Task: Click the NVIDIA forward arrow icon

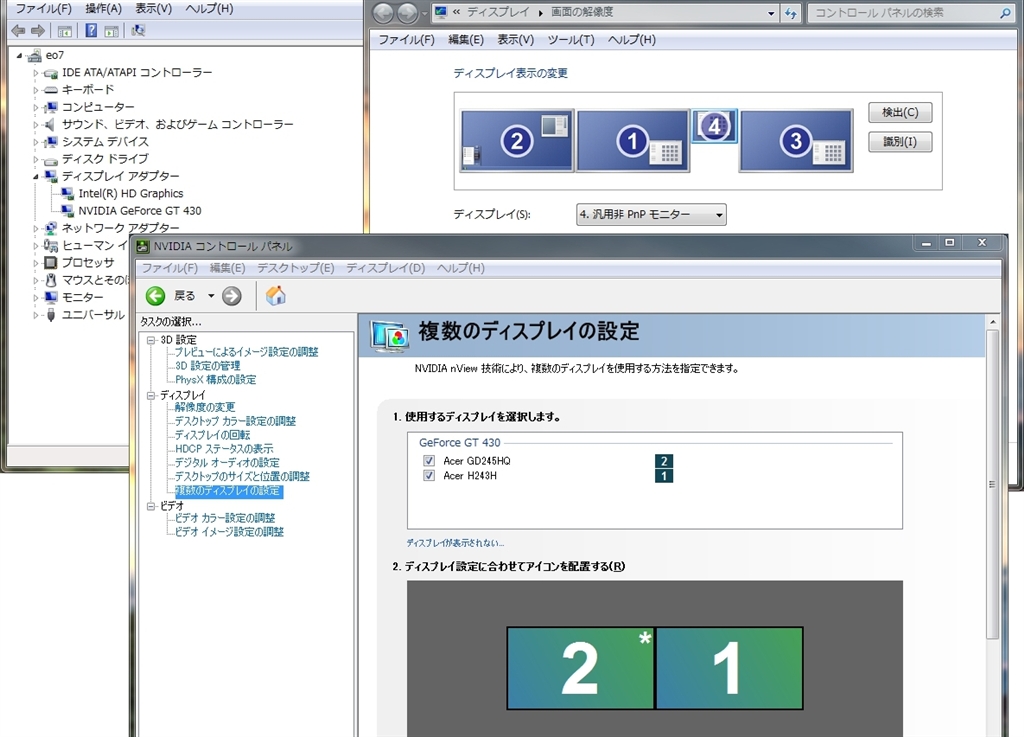Action: pos(231,296)
